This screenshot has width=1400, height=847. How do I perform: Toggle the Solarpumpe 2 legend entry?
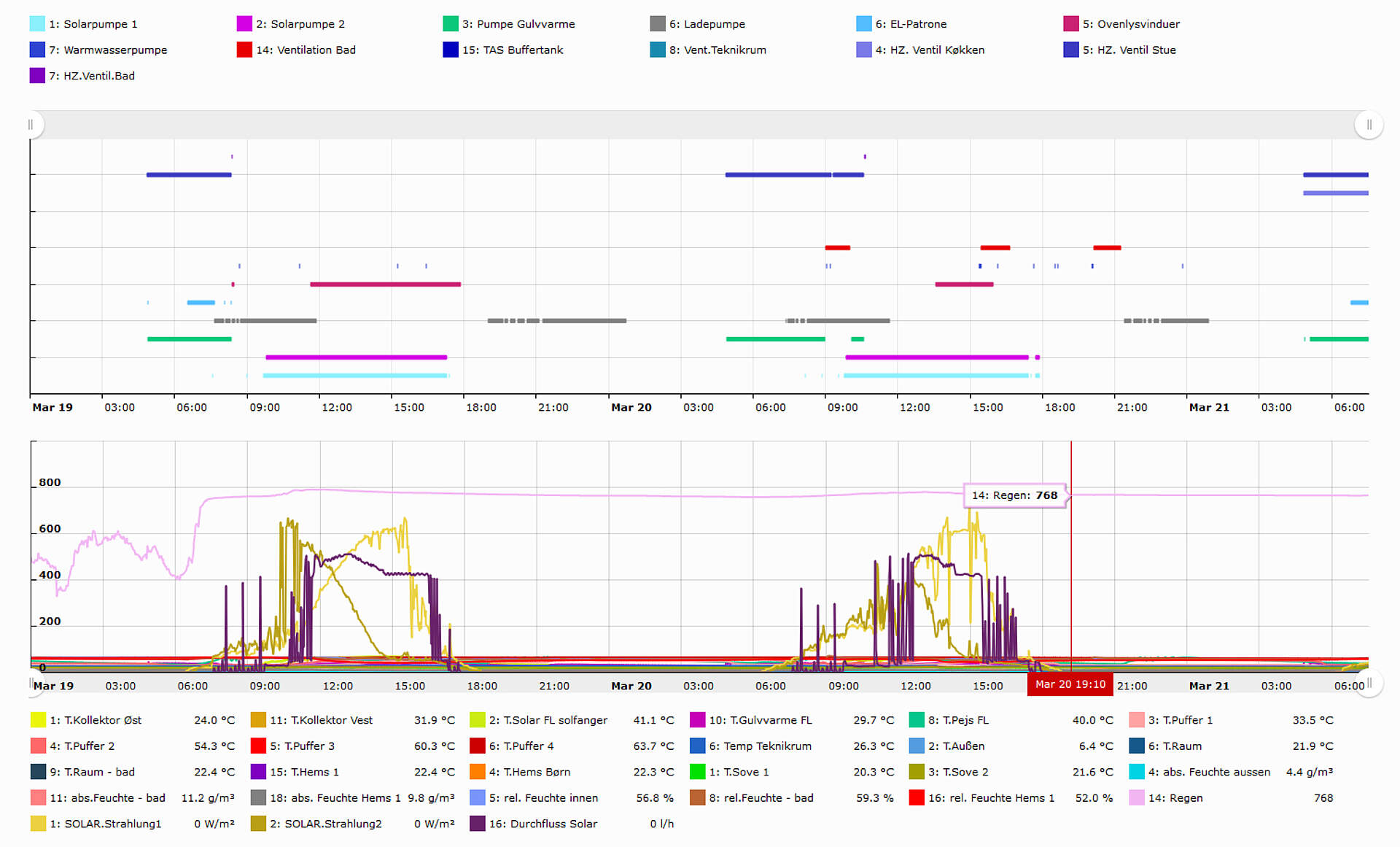(300, 24)
